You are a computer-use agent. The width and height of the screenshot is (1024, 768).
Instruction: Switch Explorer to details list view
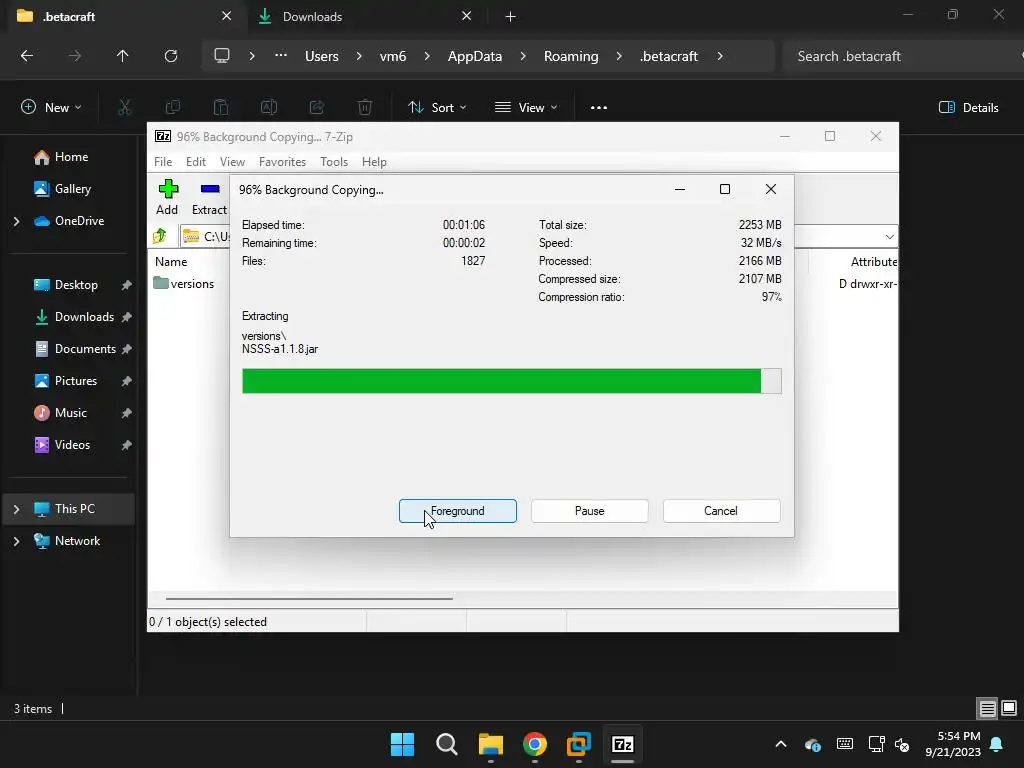coord(987,709)
